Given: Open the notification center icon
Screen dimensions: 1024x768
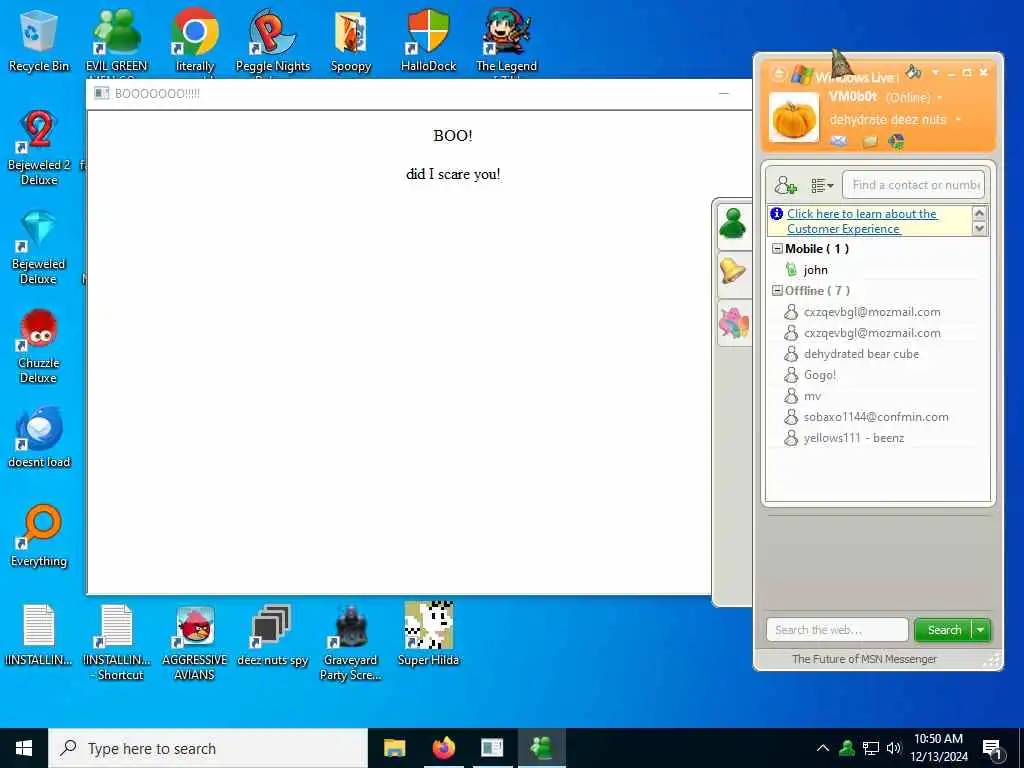Looking at the screenshot, I should (x=993, y=748).
